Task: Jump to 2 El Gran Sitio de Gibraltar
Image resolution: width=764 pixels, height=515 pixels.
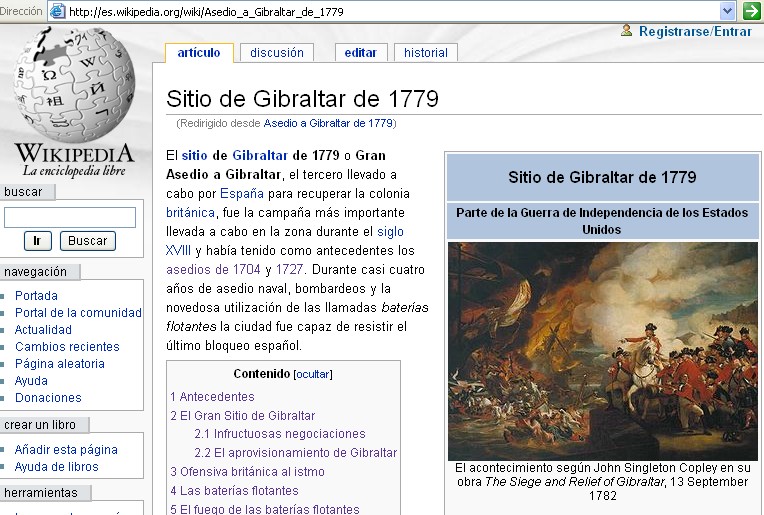Action: (243, 416)
